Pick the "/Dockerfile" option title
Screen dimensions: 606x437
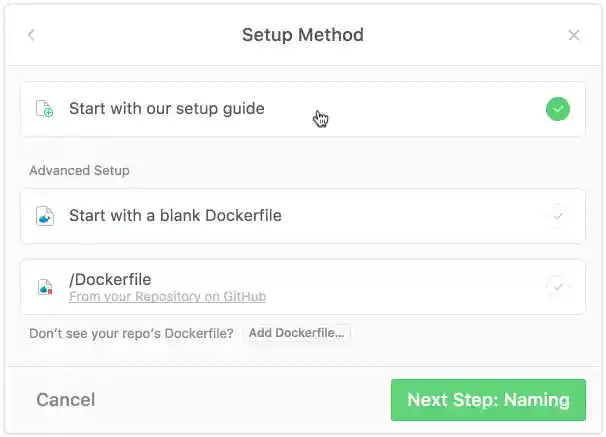[x=110, y=279]
